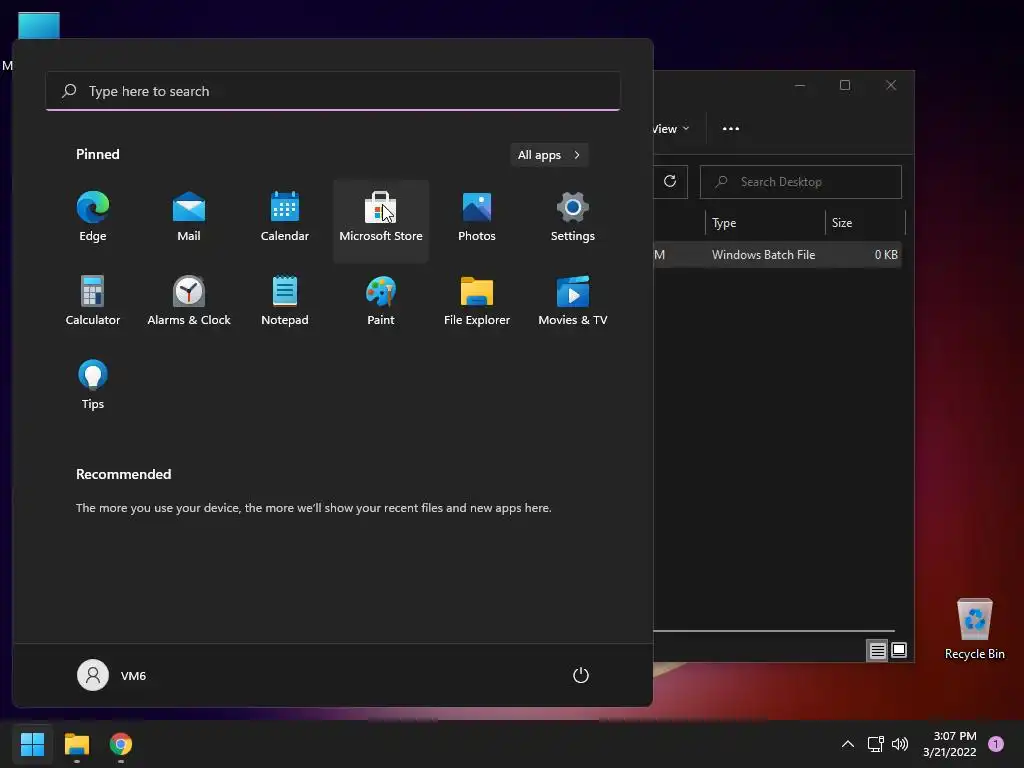Open View dropdown in File Explorer window
The height and width of the screenshot is (768, 1024).
[671, 129]
